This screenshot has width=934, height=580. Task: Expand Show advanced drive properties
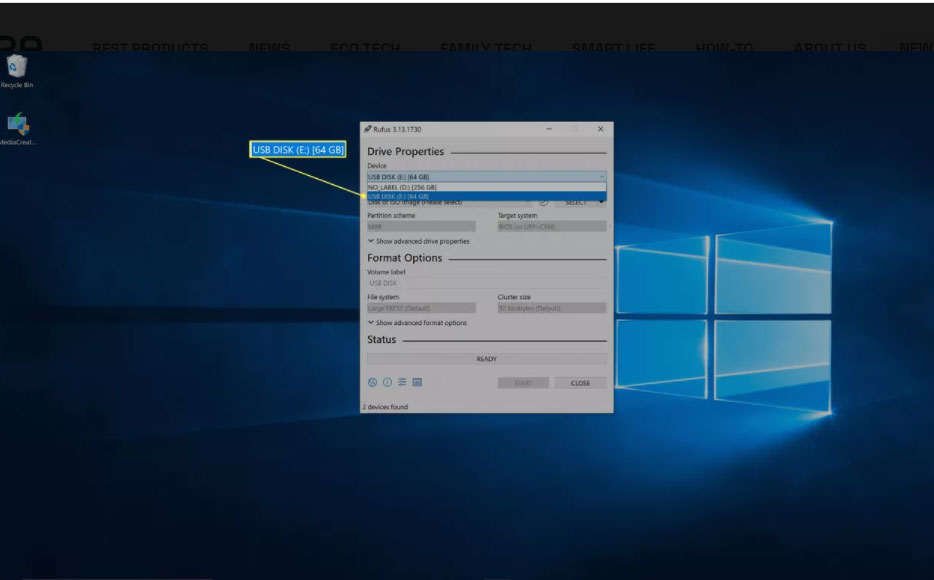pyautogui.click(x=418, y=241)
